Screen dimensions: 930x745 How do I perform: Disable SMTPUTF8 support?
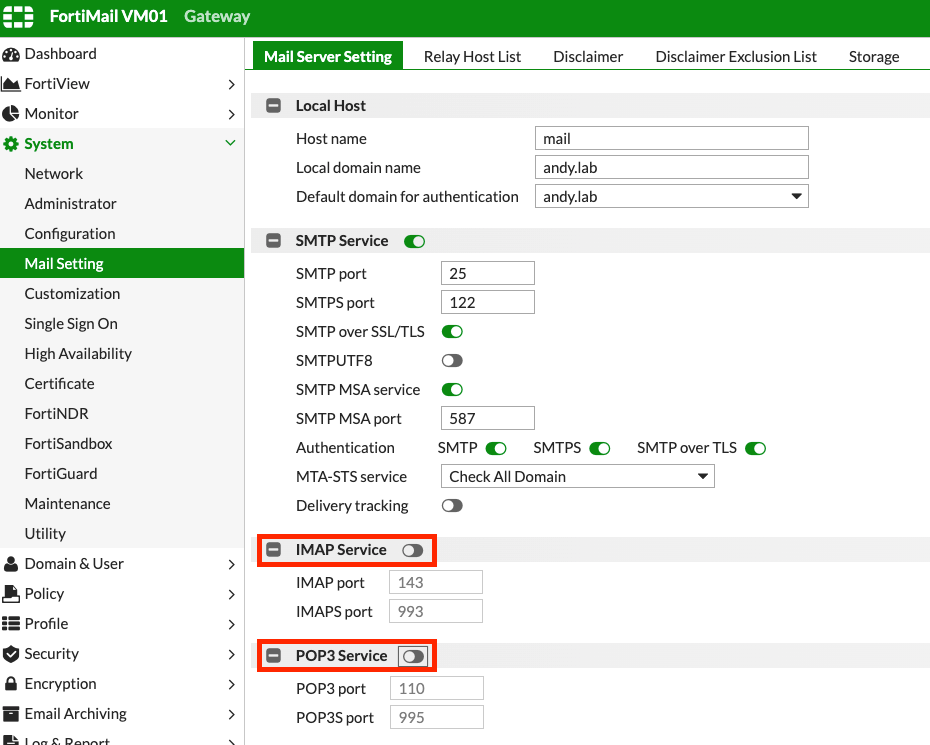[451, 360]
